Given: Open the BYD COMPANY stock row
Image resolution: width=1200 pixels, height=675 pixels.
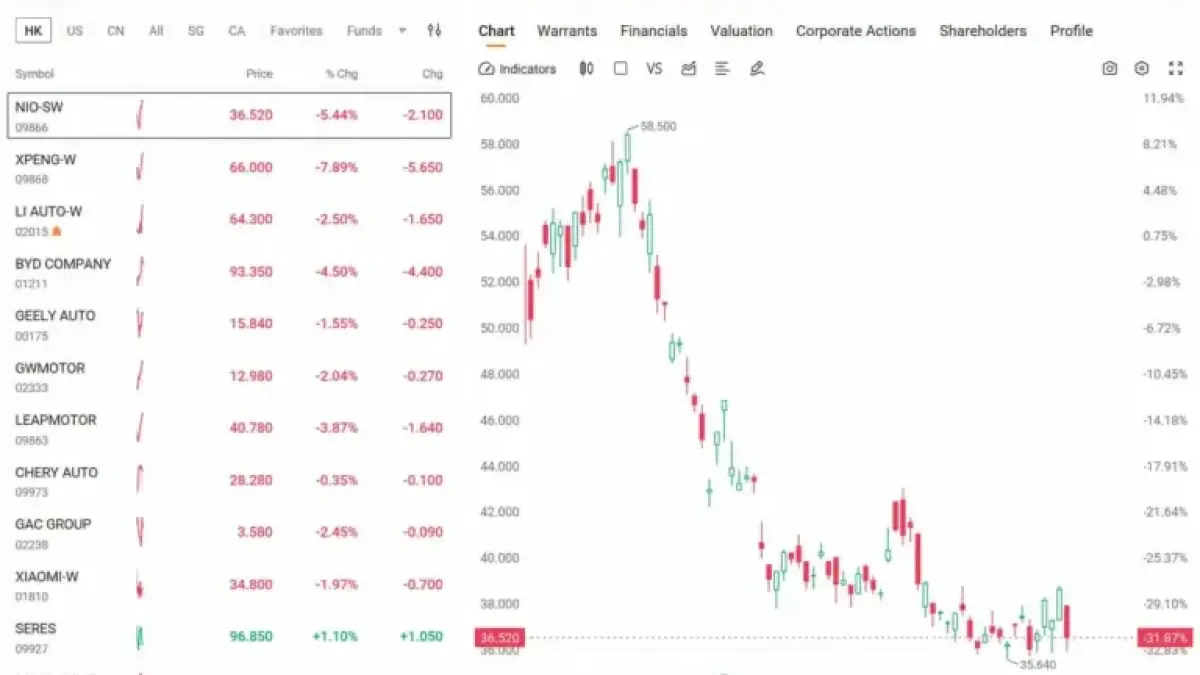Looking at the screenshot, I should coord(63,264).
